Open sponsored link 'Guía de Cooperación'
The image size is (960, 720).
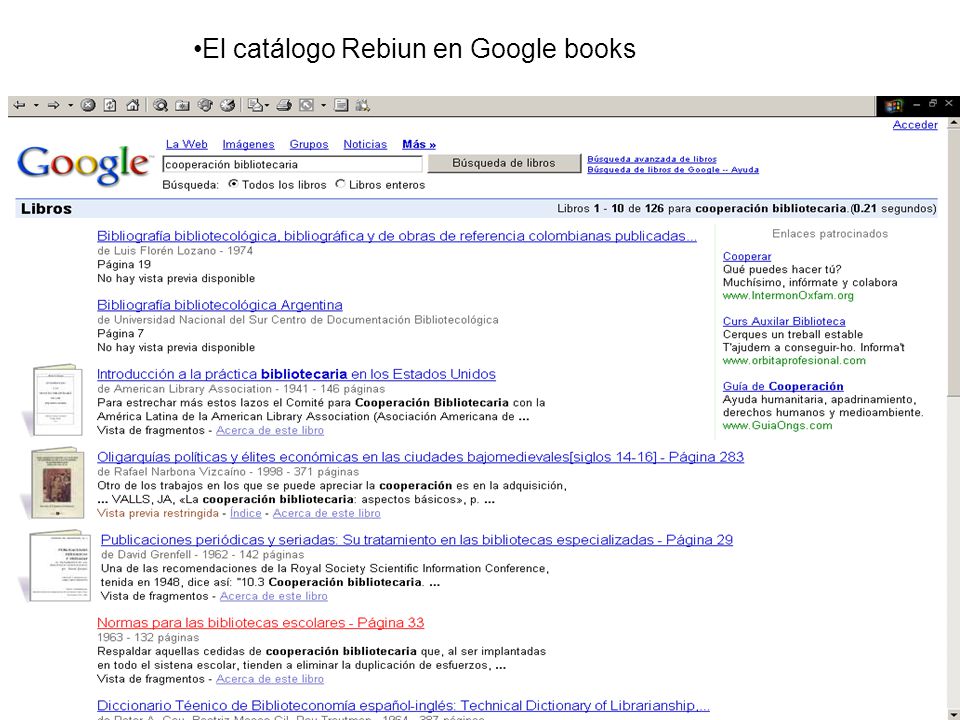point(783,386)
